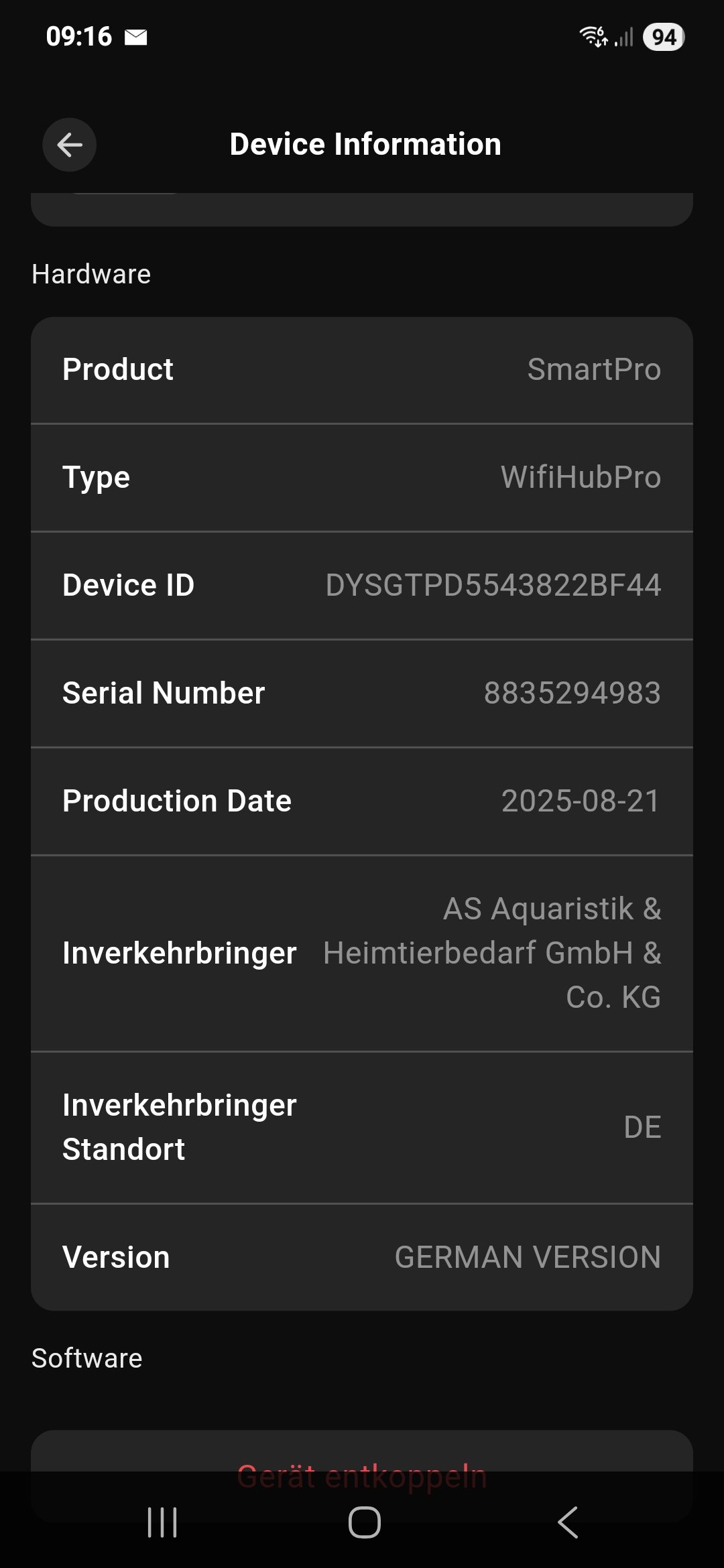Select the Production Date row
Viewport: 724px width, 1568px height.
(362, 801)
